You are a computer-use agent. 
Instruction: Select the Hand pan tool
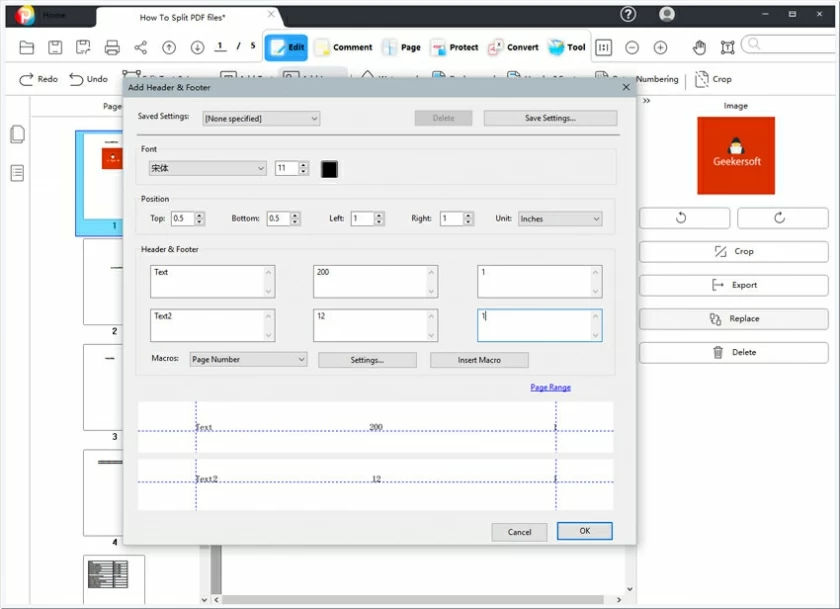pyautogui.click(x=700, y=47)
